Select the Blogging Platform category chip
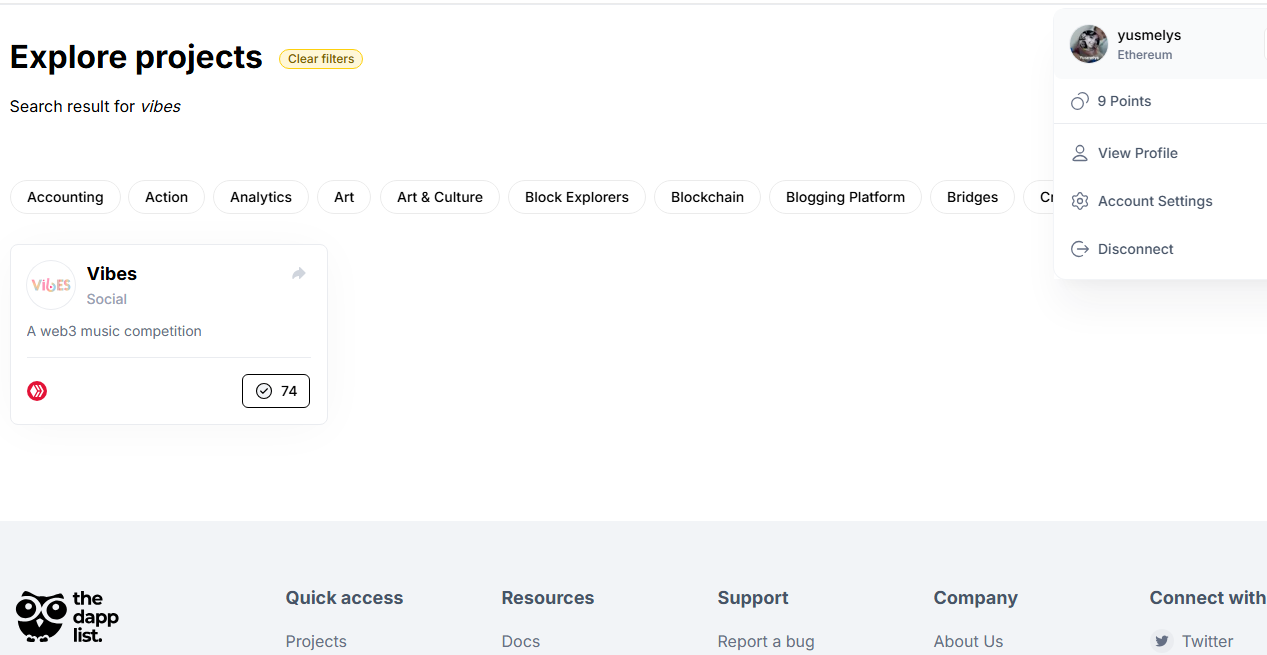Screen dimensions: 1267x655 click(845, 197)
